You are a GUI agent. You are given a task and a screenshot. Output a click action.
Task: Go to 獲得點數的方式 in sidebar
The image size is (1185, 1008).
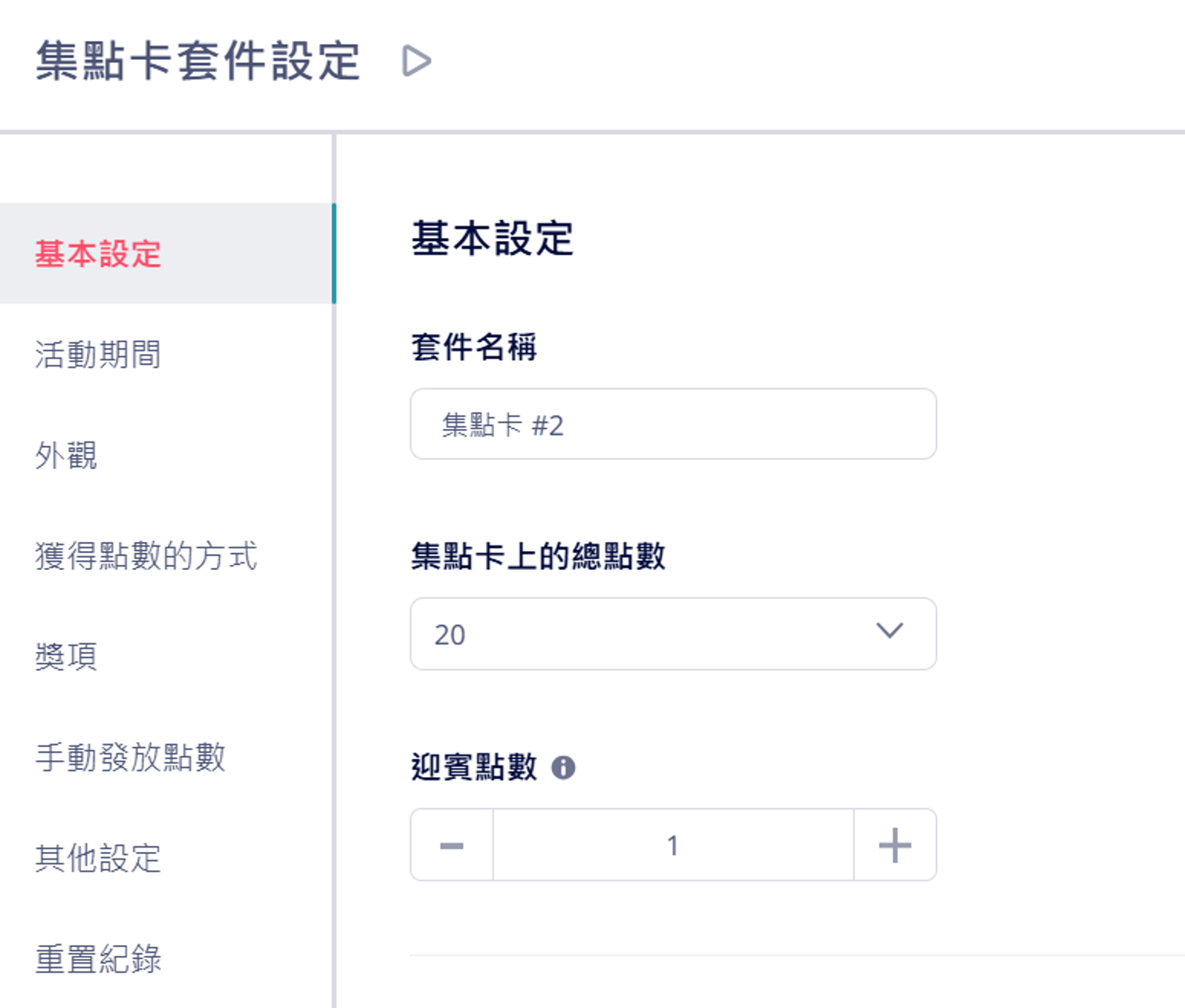tap(146, 556)
